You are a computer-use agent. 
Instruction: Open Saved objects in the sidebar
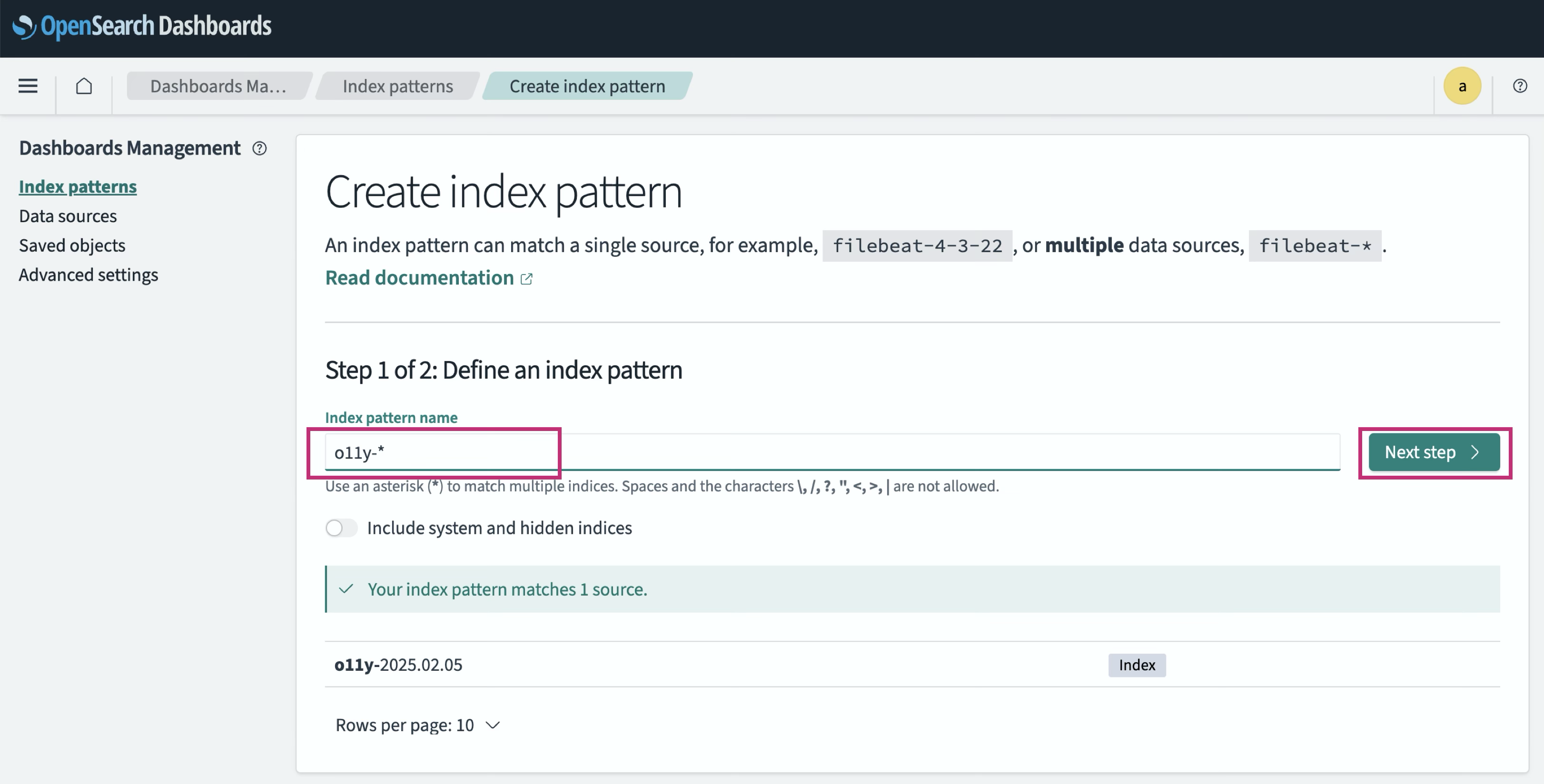(72, 245)
